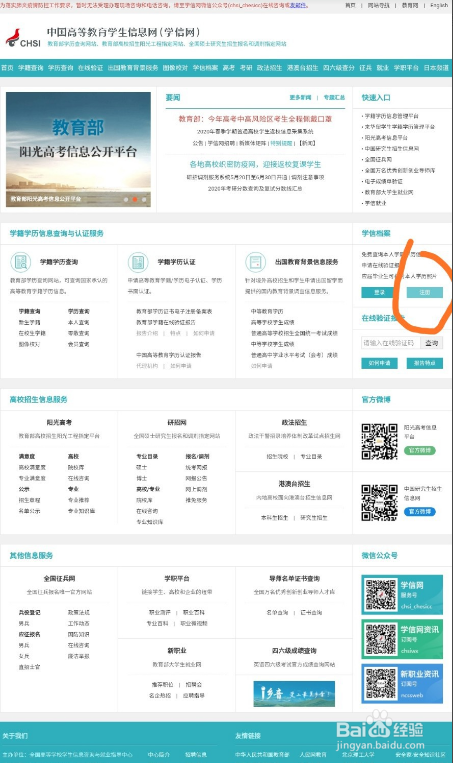Open the 征兵 navigation item

click(x=365, y=68)
